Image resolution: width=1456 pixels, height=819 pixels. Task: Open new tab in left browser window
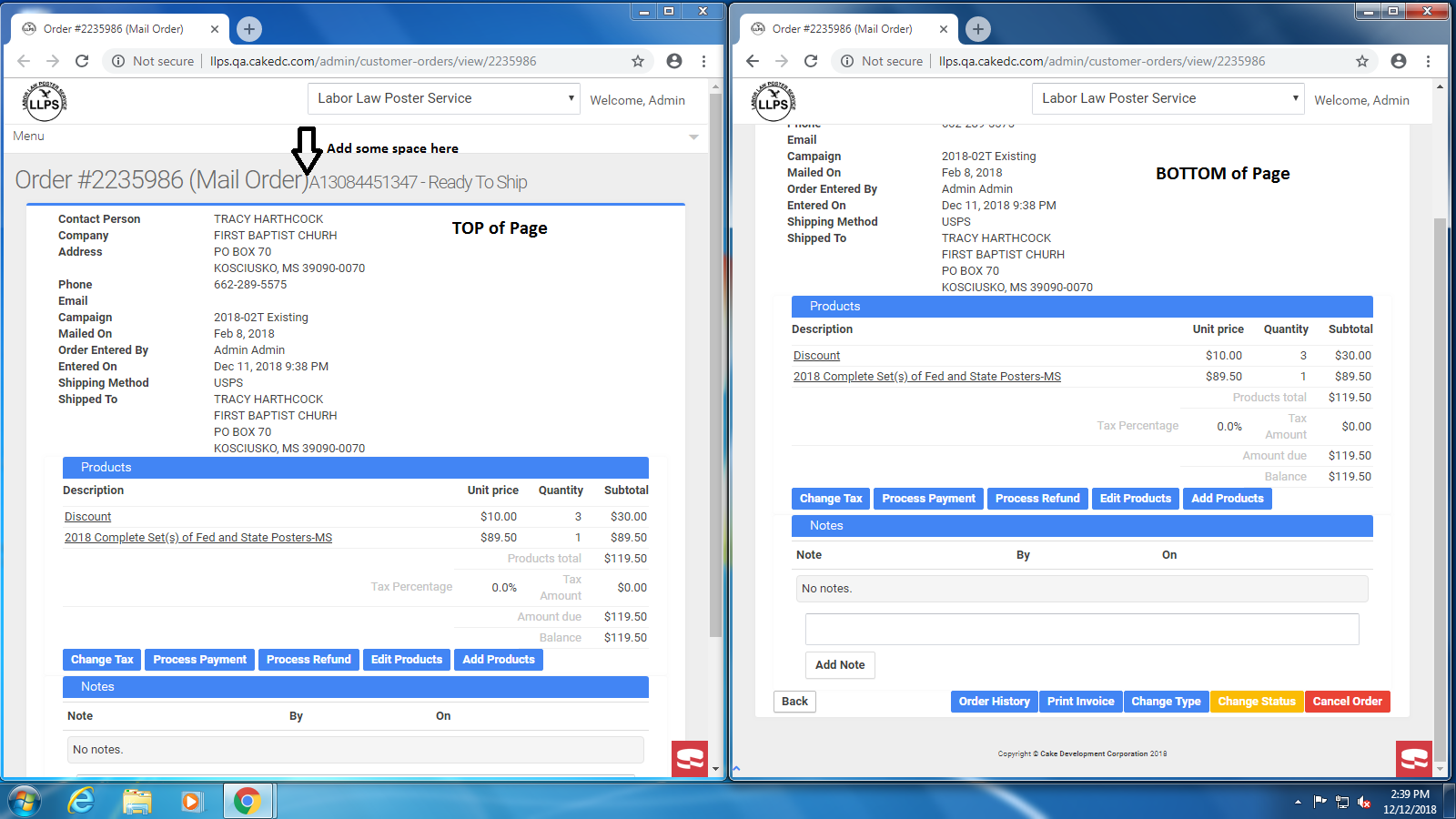[x=249, y=29]
